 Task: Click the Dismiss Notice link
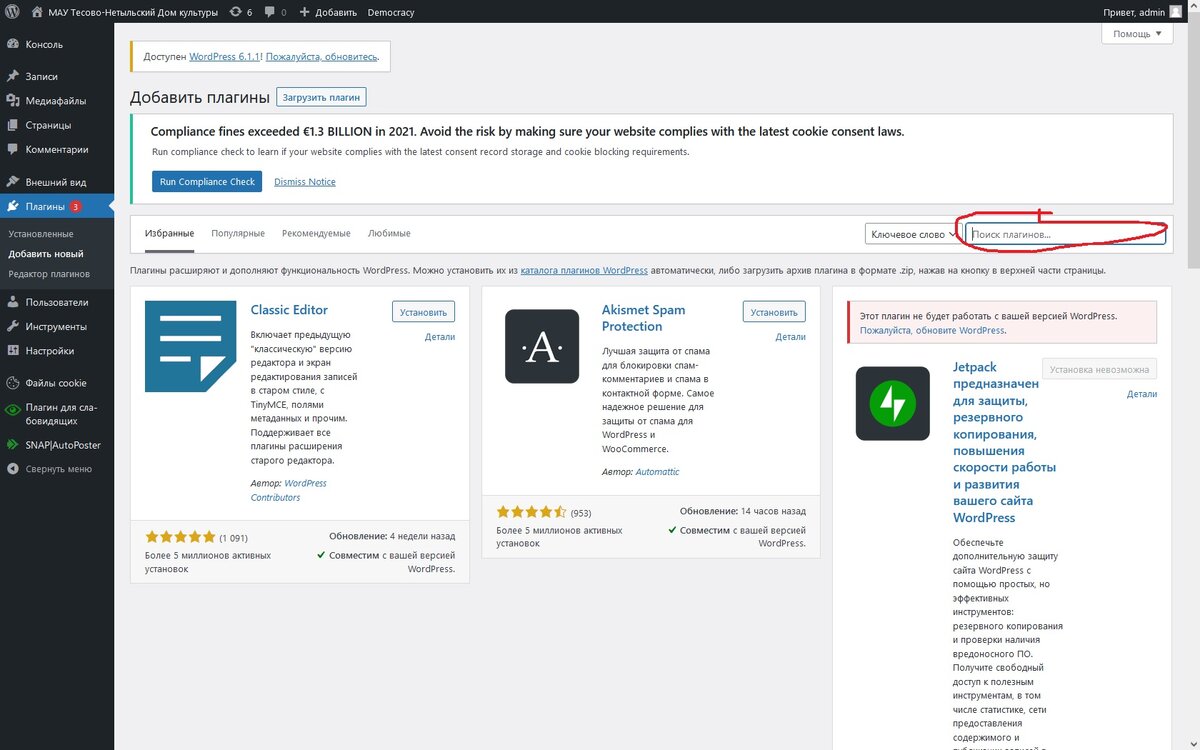point(305,182)
